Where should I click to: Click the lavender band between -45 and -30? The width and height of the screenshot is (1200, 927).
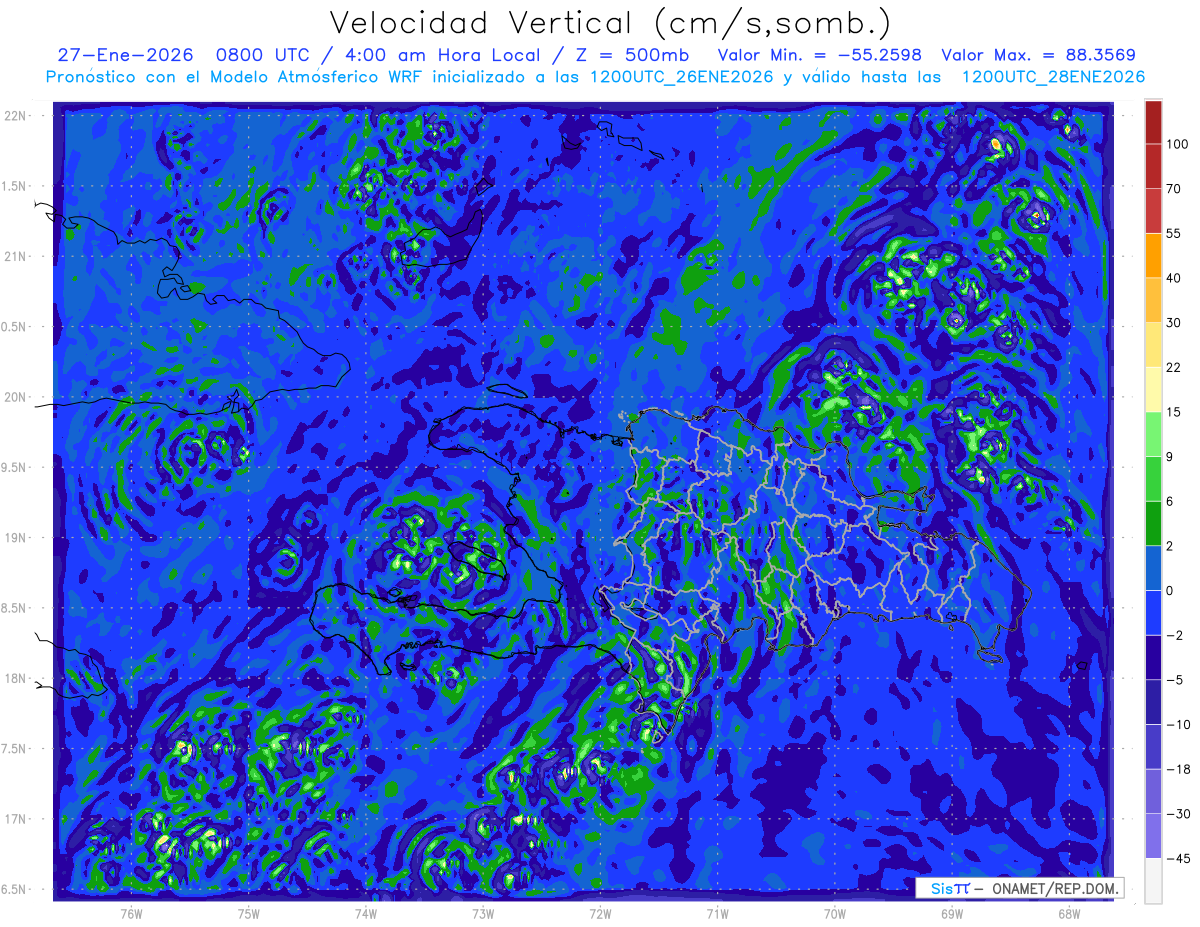point(1153,836)
